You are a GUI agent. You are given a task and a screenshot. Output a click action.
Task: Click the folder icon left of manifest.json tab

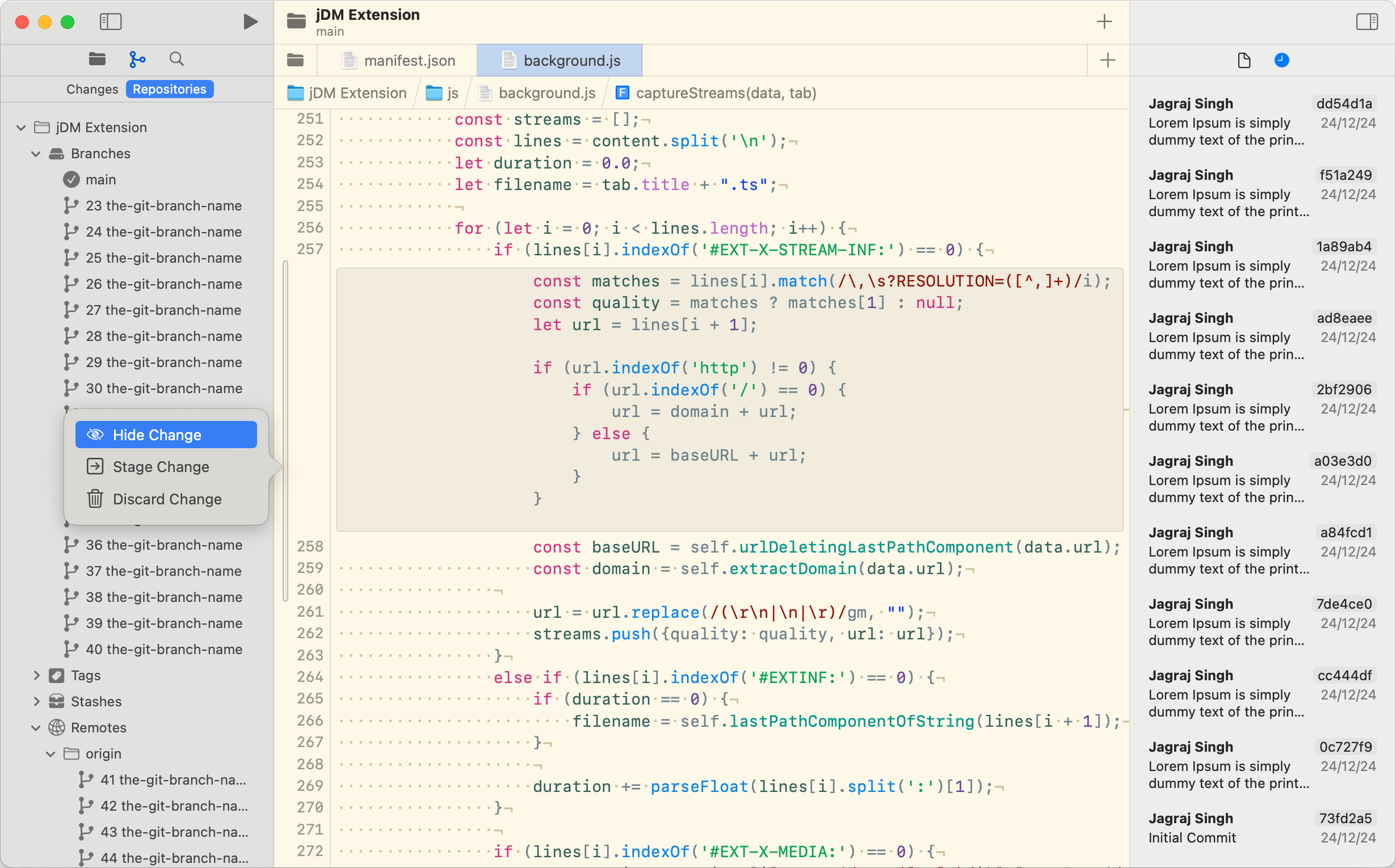tap(295, 60)
